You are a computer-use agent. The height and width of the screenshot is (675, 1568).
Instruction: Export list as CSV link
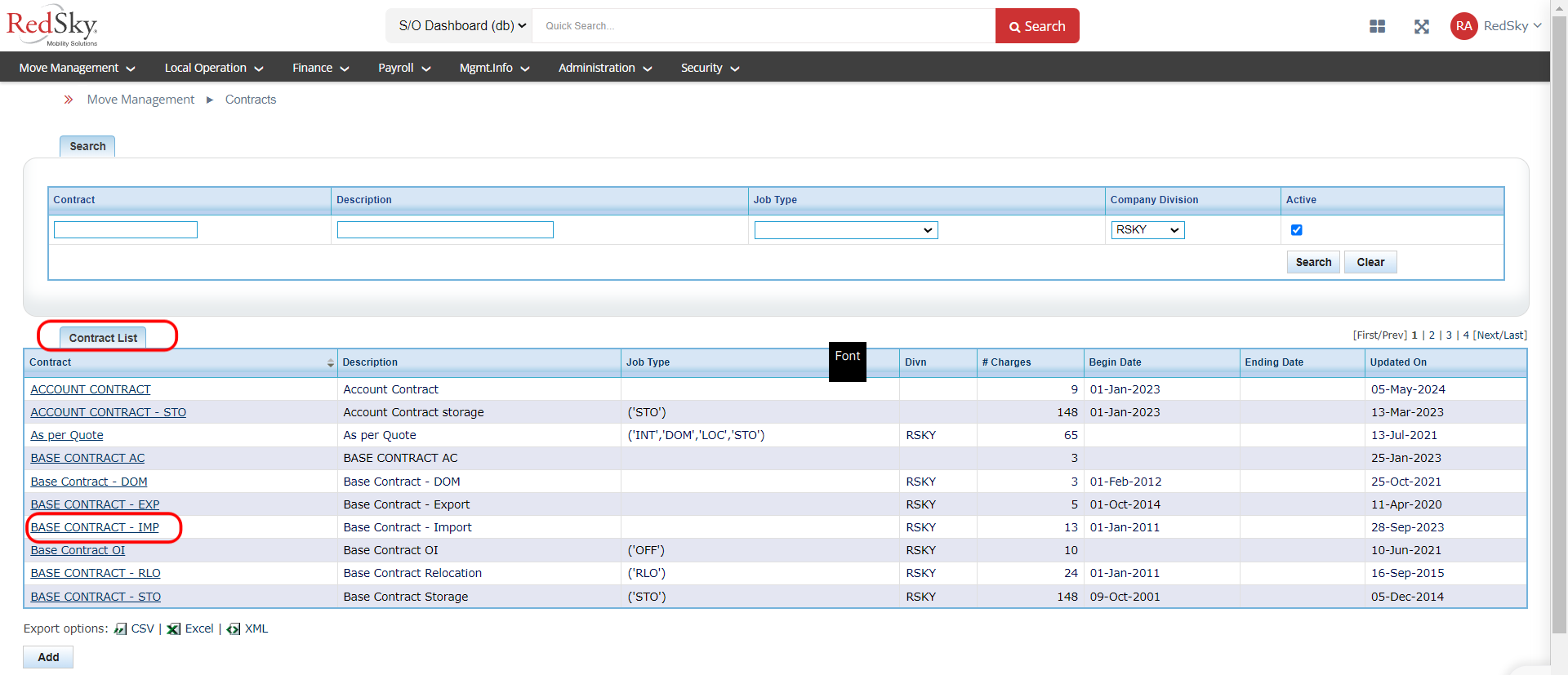[x=142, y=629]
